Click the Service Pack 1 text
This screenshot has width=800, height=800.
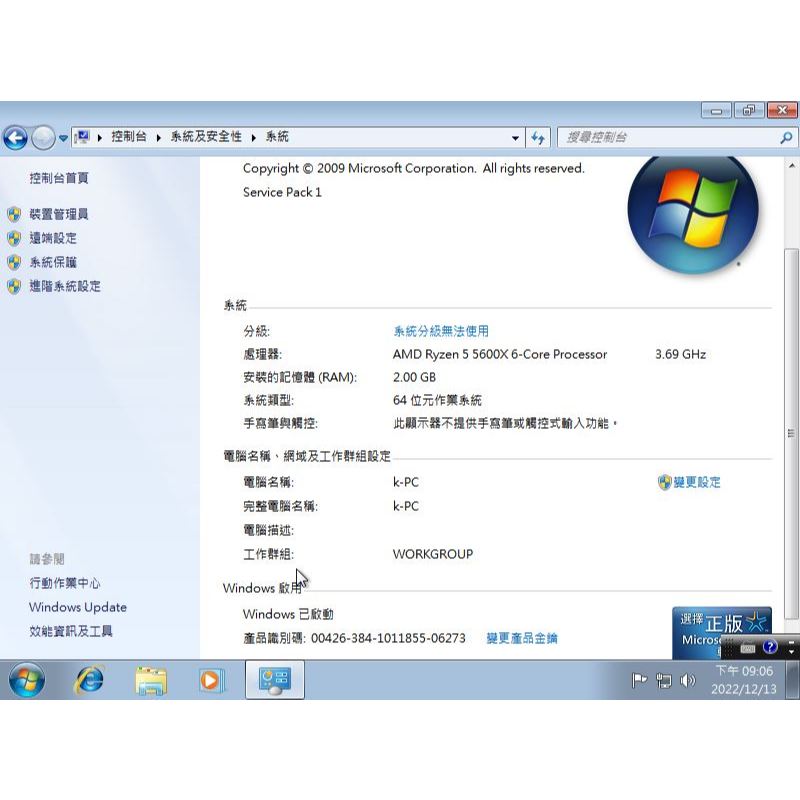coord(282,192)
